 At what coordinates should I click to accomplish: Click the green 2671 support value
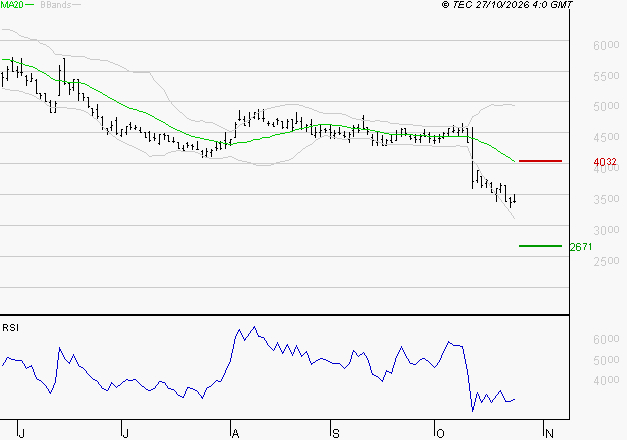pos(581,247)
